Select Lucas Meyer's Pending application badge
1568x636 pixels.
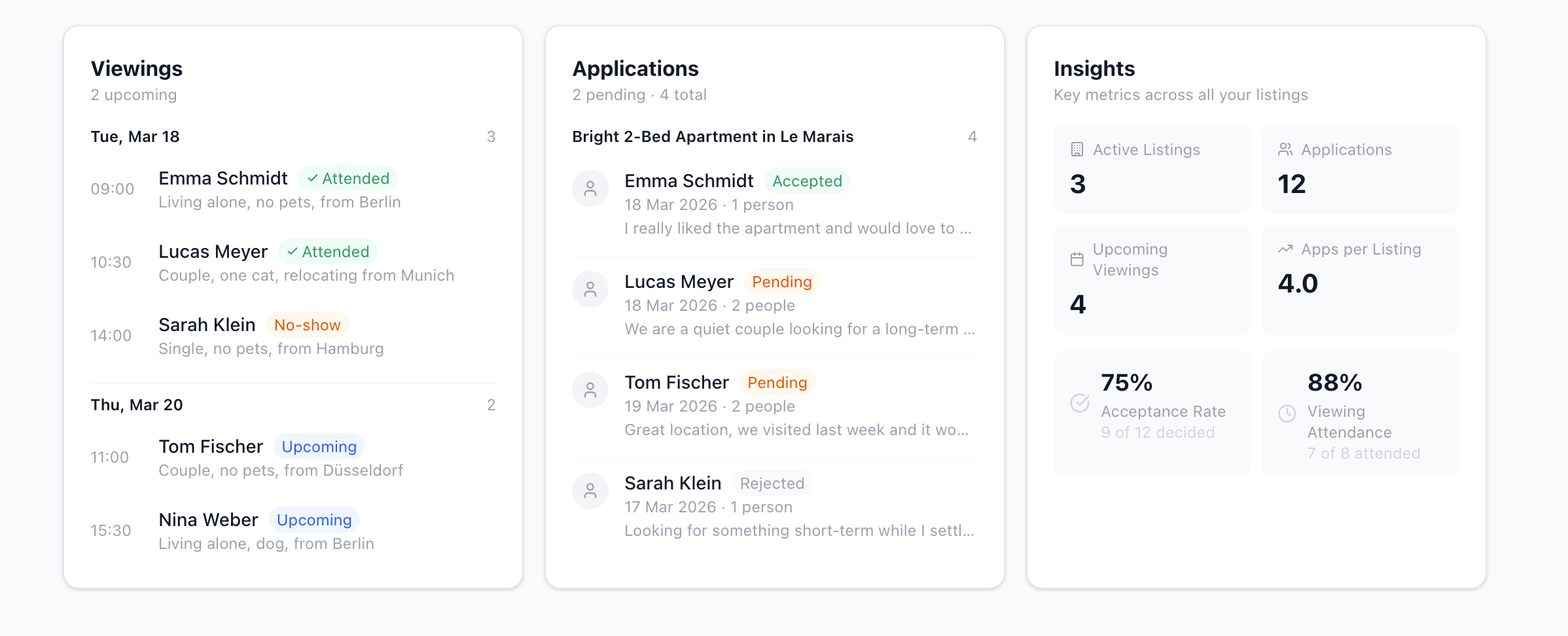tap(781, 282)
